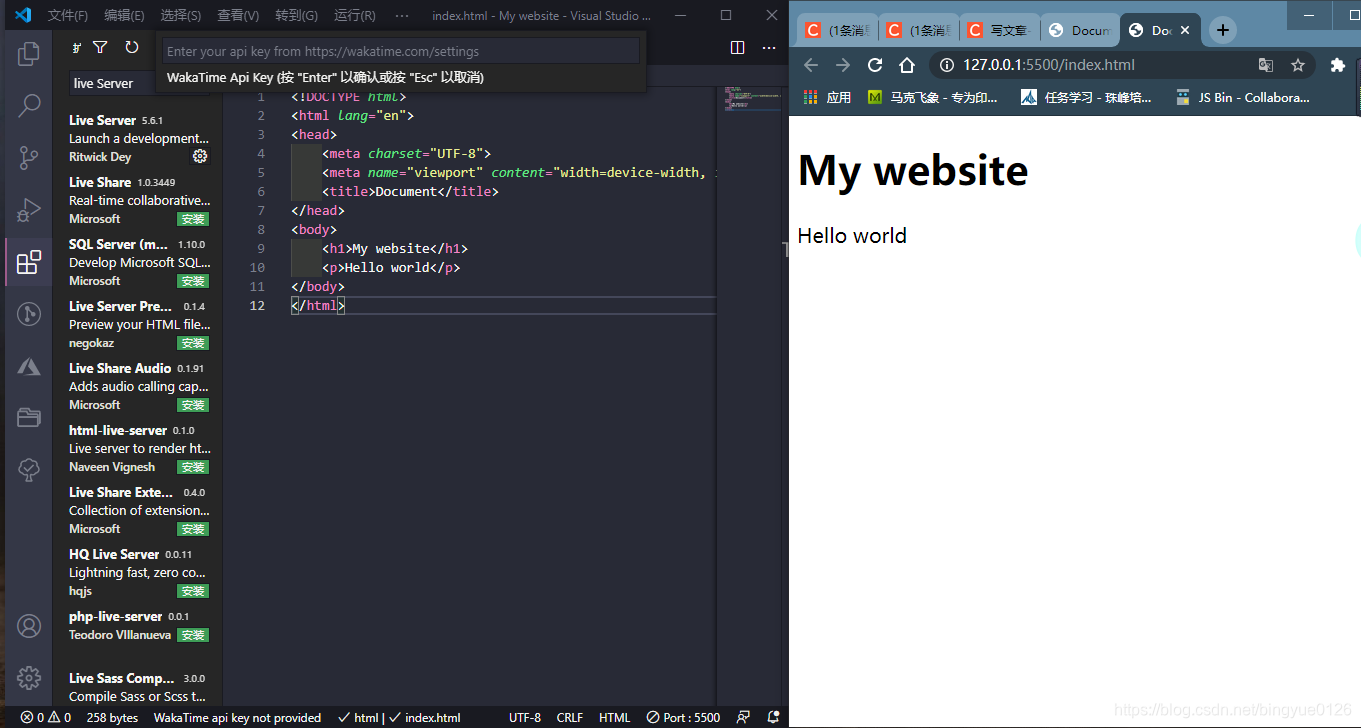
Task: Expand the hidden menu bar ellipsis
Action: (402, 15)
